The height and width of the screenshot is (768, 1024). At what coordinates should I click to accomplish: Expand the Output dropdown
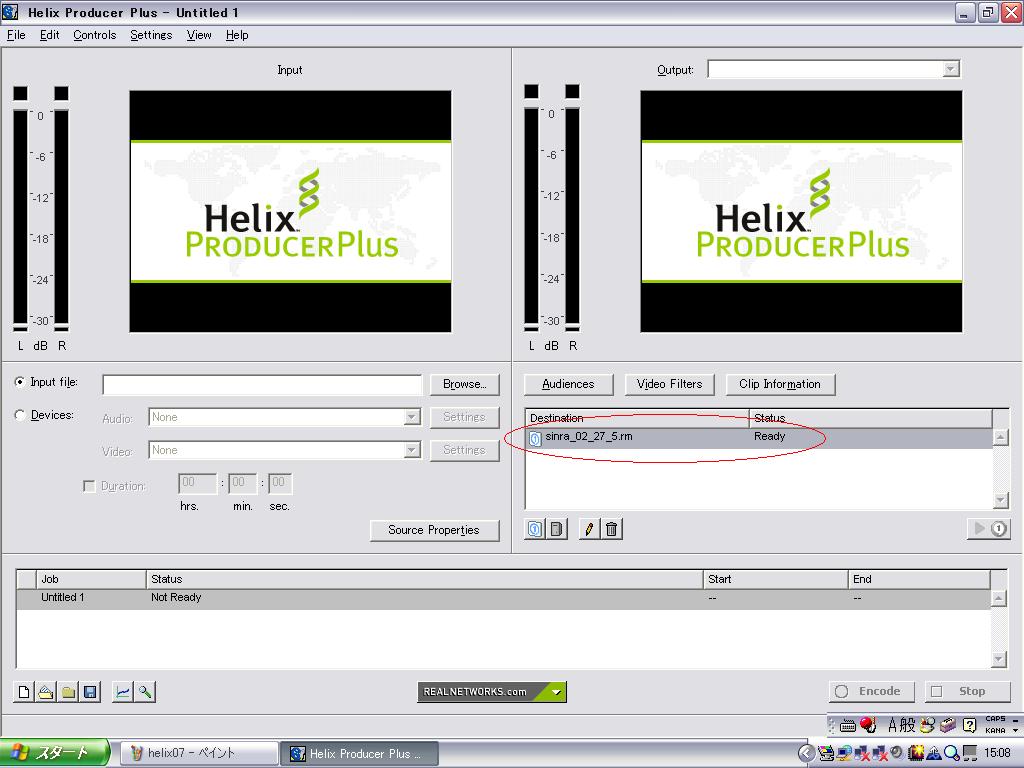point(951,69)
